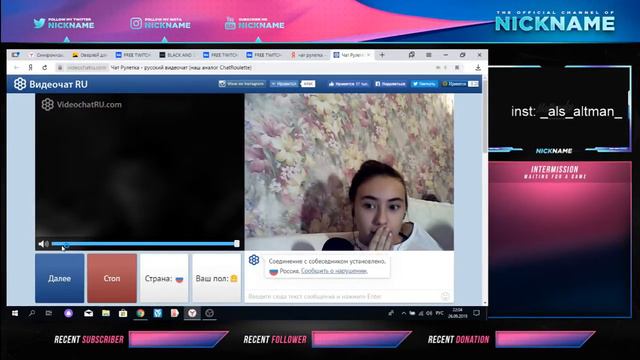Image resolution: width=640 pixels, height=360 pixels.
Task: Click the address bar URL field
Action: [x=245, y=67]
